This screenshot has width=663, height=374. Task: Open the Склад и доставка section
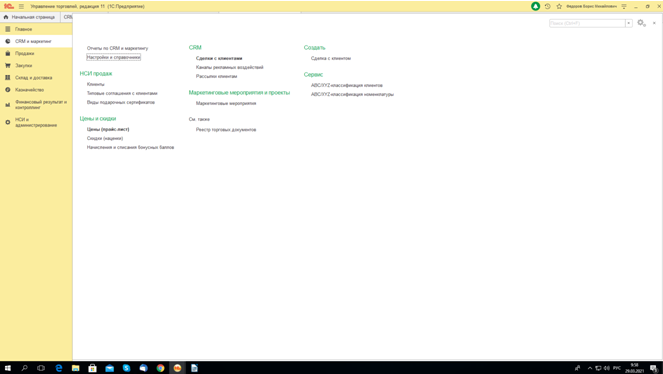[36, 78]
